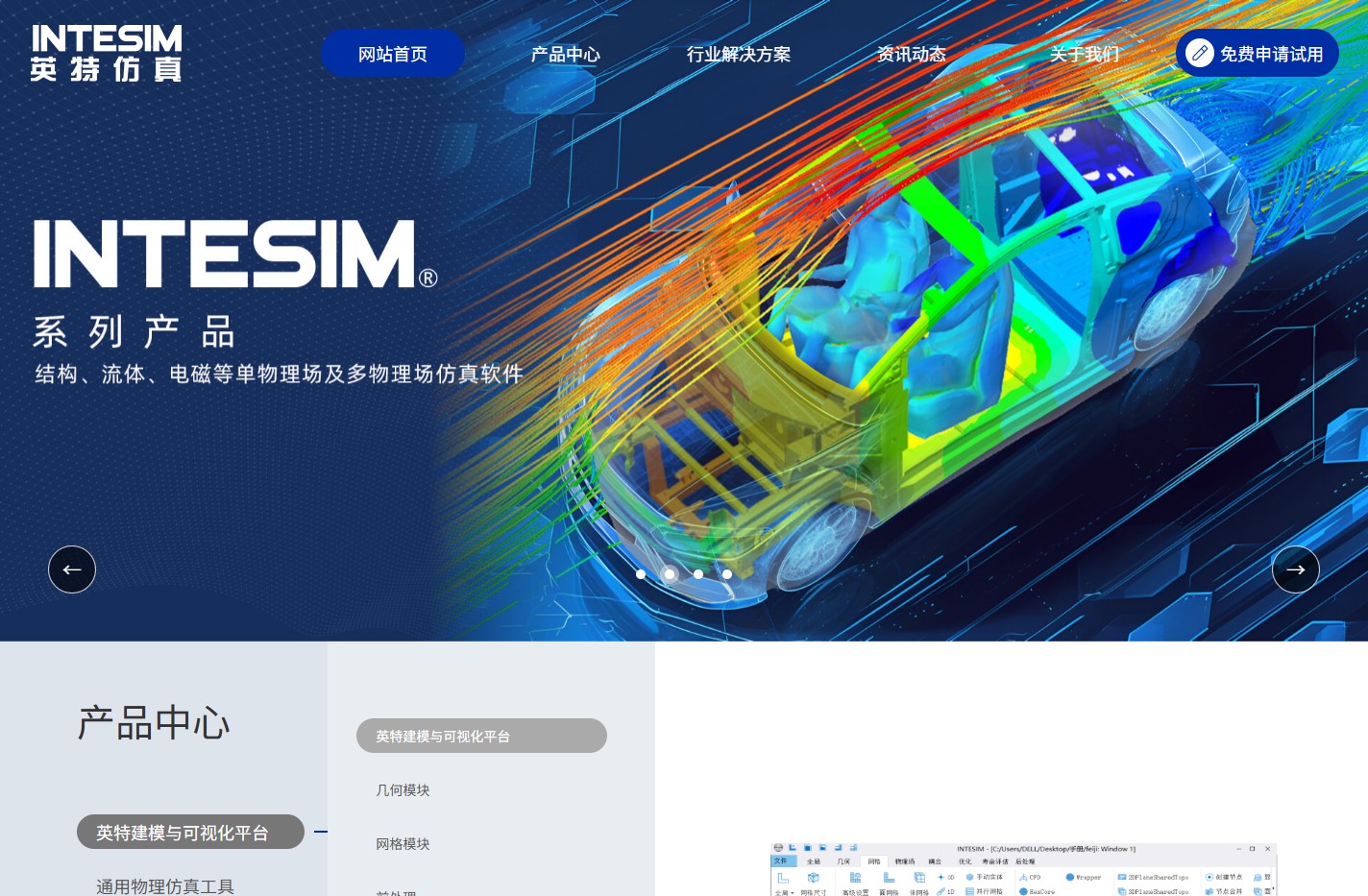Viewport: 1368px width, 896px height.
Task: Select 英特建模与可视化平台 in left product category list
Action: pos(190,832)
